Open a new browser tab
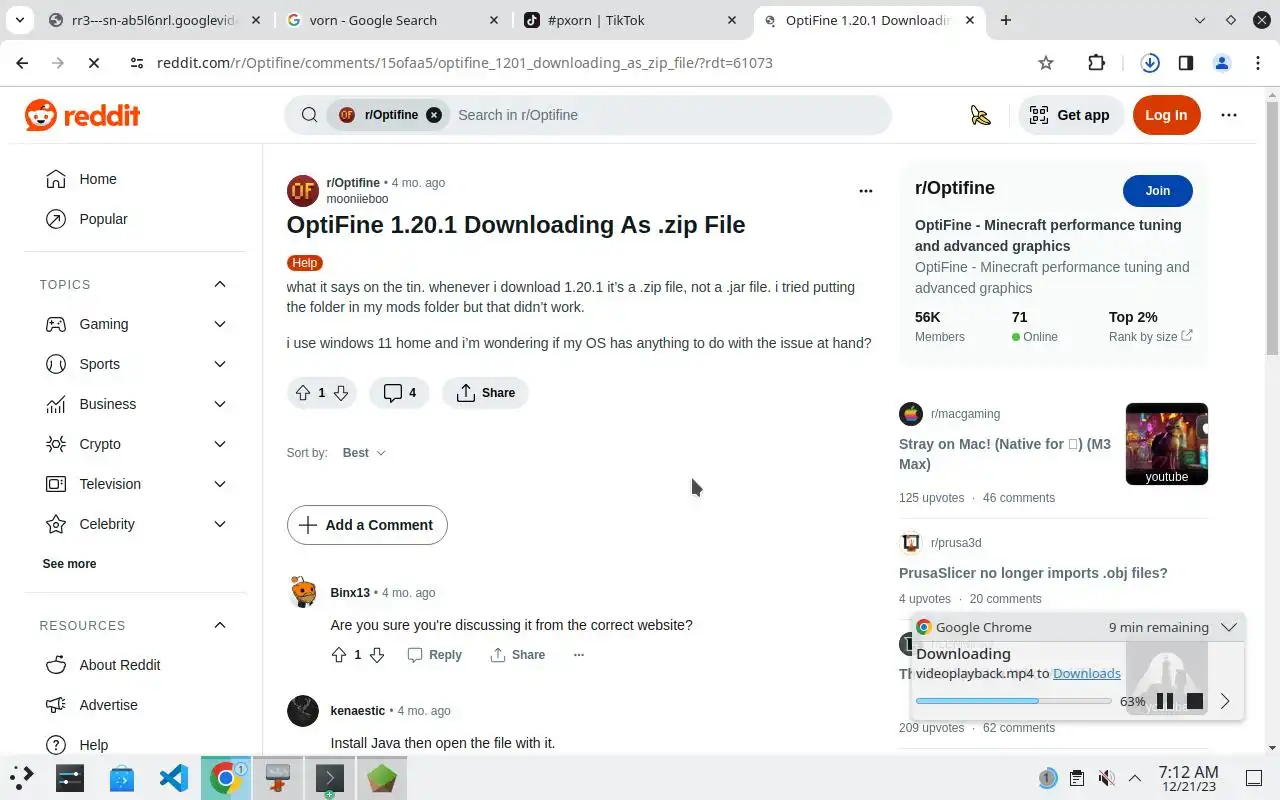This screenshot has width=1280, height=800. pos(1006,20)
